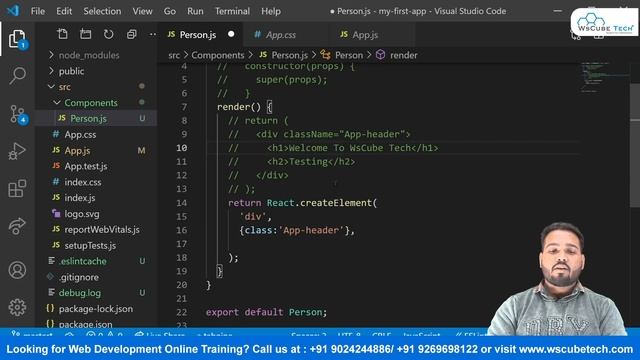Click the New File icon in Explorer
Viewport: 640px width, 360px height.
tap(62, 34)
